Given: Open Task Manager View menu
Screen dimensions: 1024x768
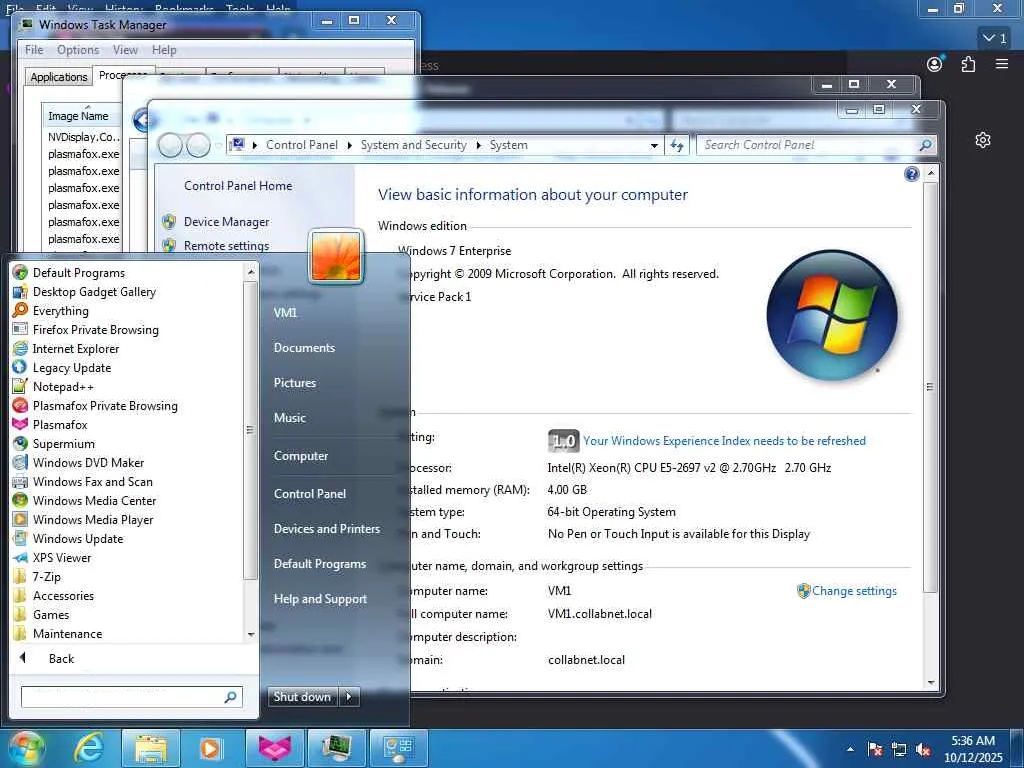Looking at the screenshot, I should pos(125,50).
